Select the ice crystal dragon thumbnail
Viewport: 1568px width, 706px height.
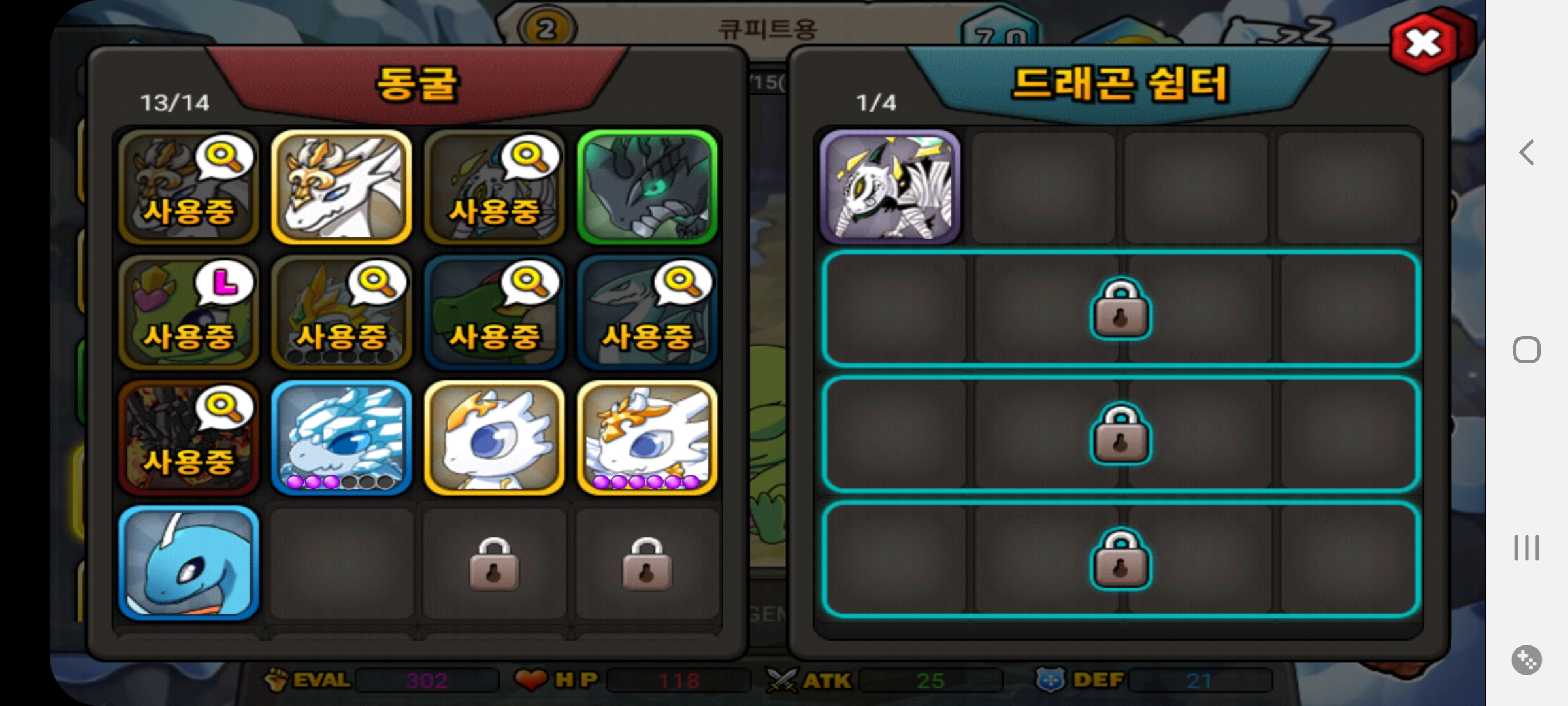[341, 437]
